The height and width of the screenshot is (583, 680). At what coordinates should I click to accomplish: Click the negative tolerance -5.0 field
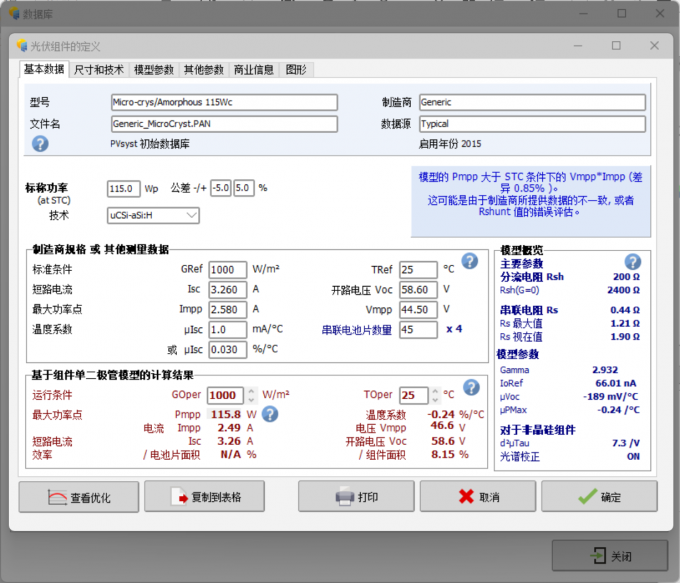tap(221, 188)
